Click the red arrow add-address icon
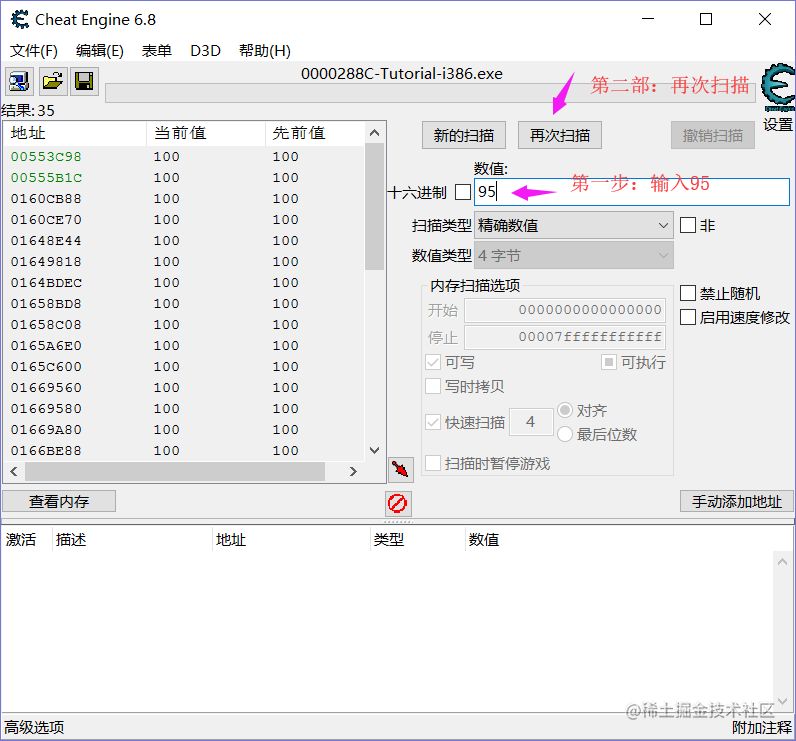796x741 pixels. coord(401,469)
